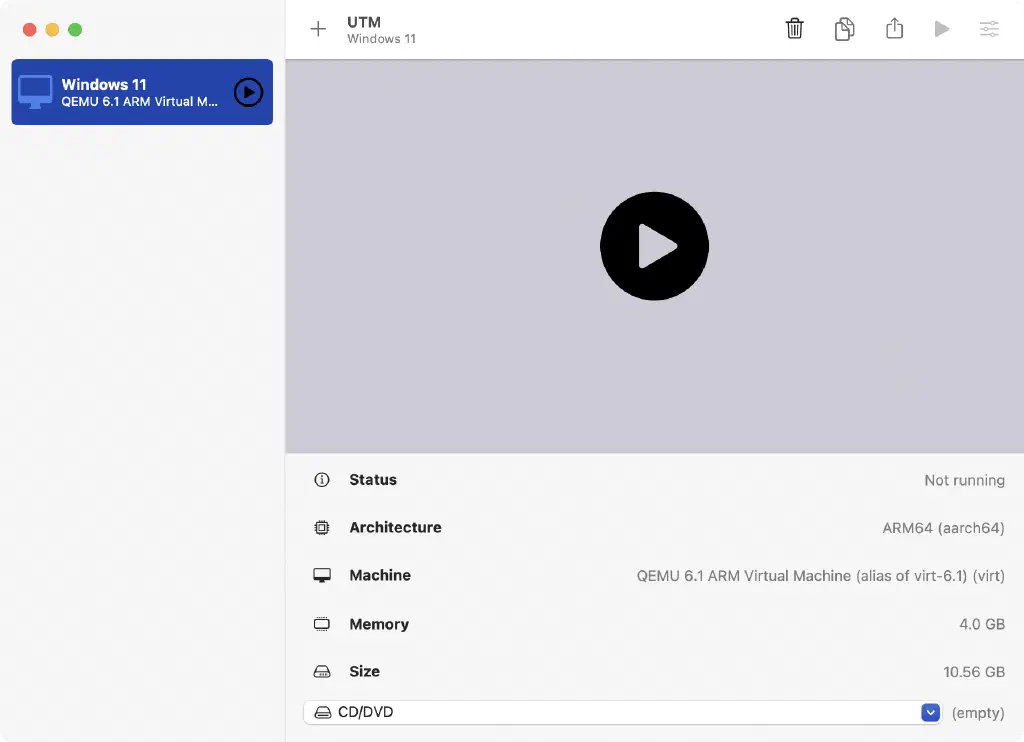
Task: Minimize the UTM window with the yellow button
Action: (x=52, y=30)
